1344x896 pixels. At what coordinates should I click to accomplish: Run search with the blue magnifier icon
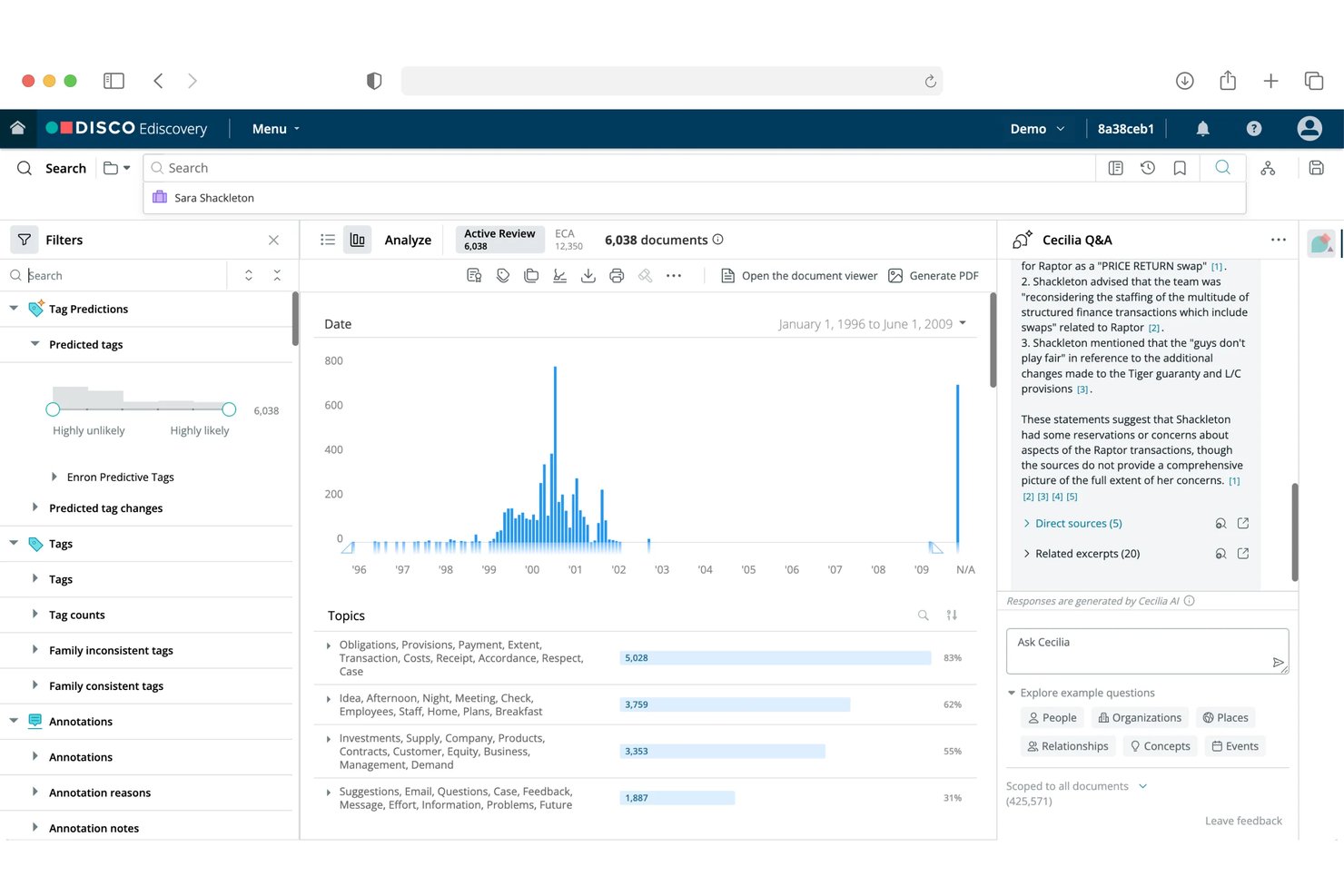1223,167
